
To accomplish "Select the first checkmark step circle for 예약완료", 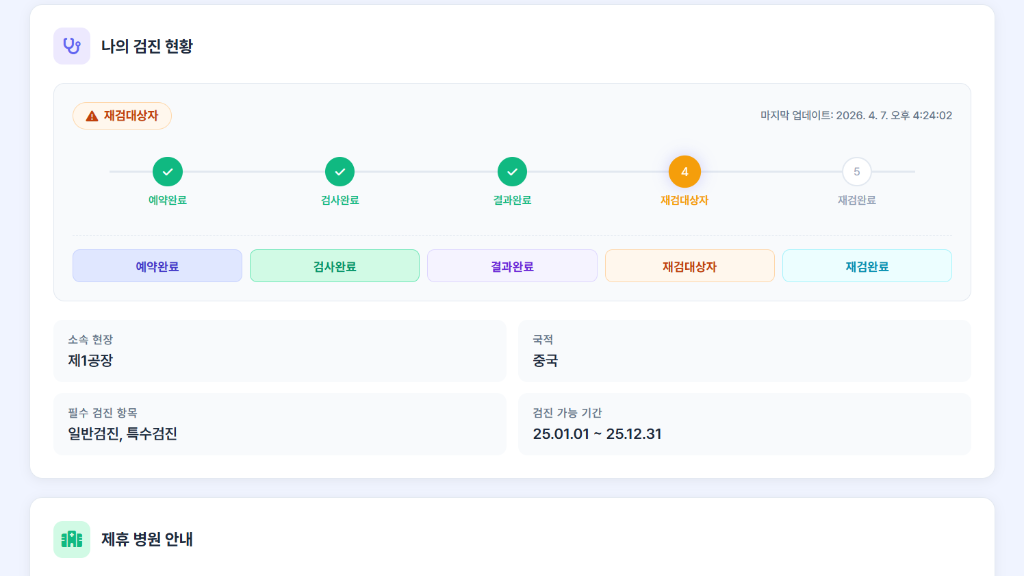I will pos(168,172).
